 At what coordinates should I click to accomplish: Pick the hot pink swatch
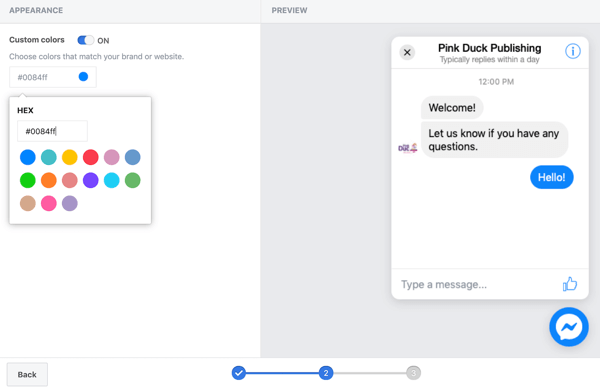pos(49,204)
